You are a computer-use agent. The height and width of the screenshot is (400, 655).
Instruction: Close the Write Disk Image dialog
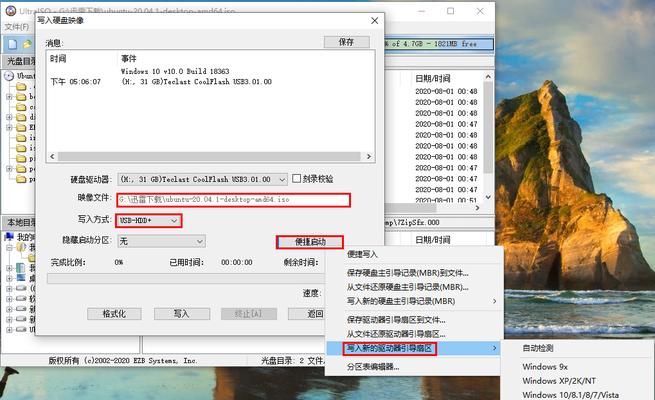(x=375, y=21)
